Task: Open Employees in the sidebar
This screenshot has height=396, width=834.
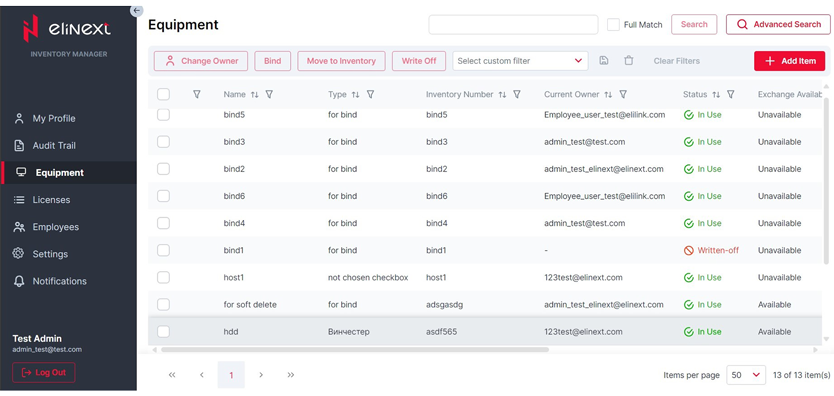Action: pyautogui.click(x=68, y=227)
